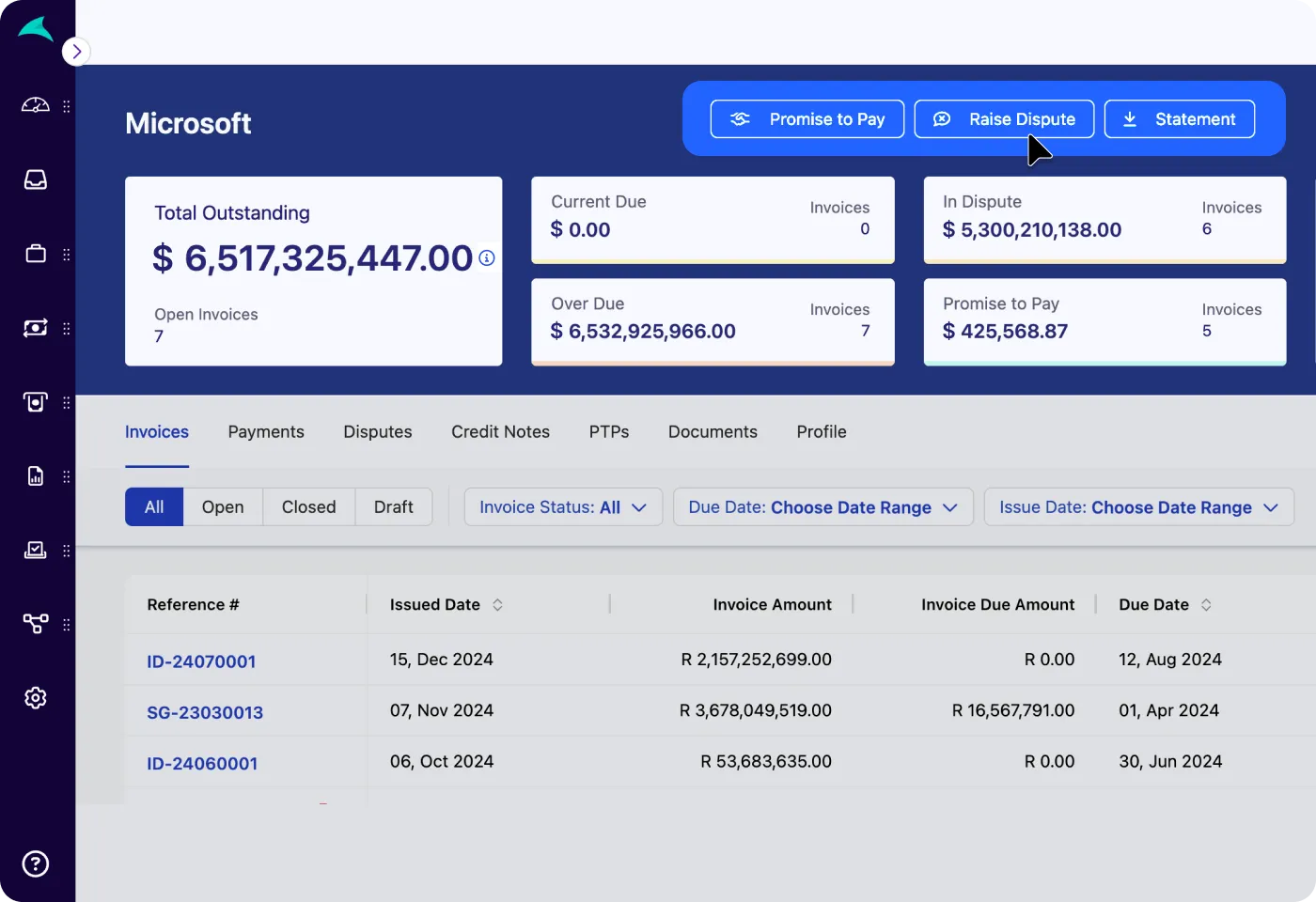The height and width of the screenshot is (902, 1316).
Task: Click the amount R 2,157,252,699.00
Action: coord(756,660)
